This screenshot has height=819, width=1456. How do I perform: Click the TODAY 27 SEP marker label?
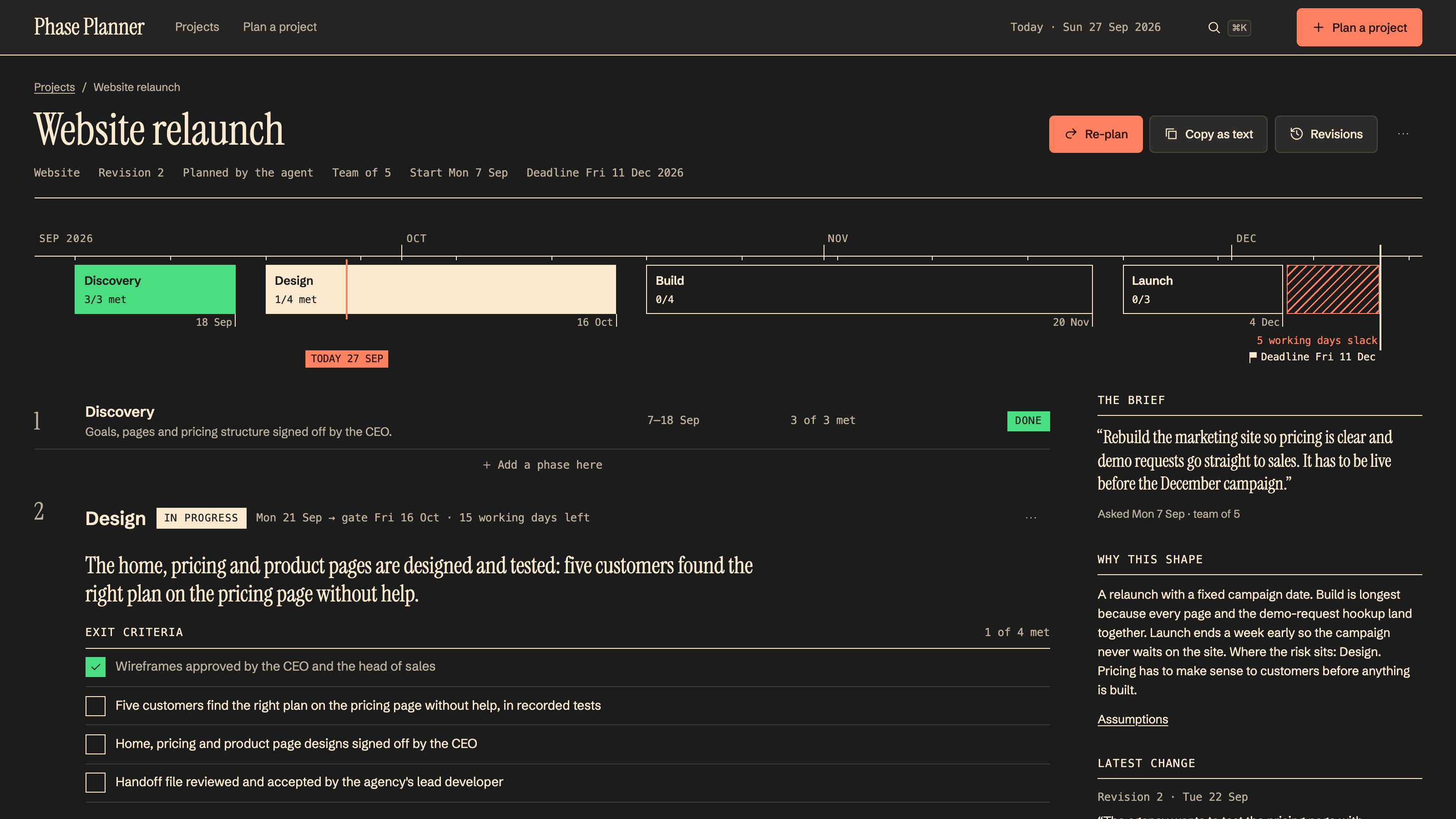pyautogui.click(x=346, y=359)
